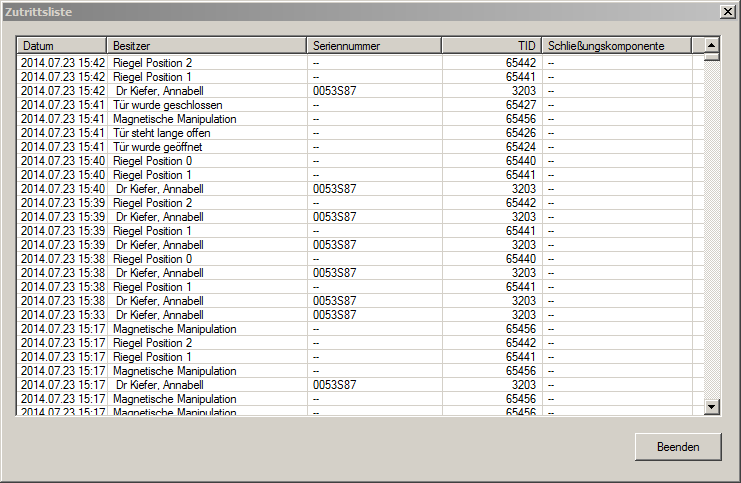
Task: Select Magnetische Manipulation entry at 15:41
Action: (175, 119)
